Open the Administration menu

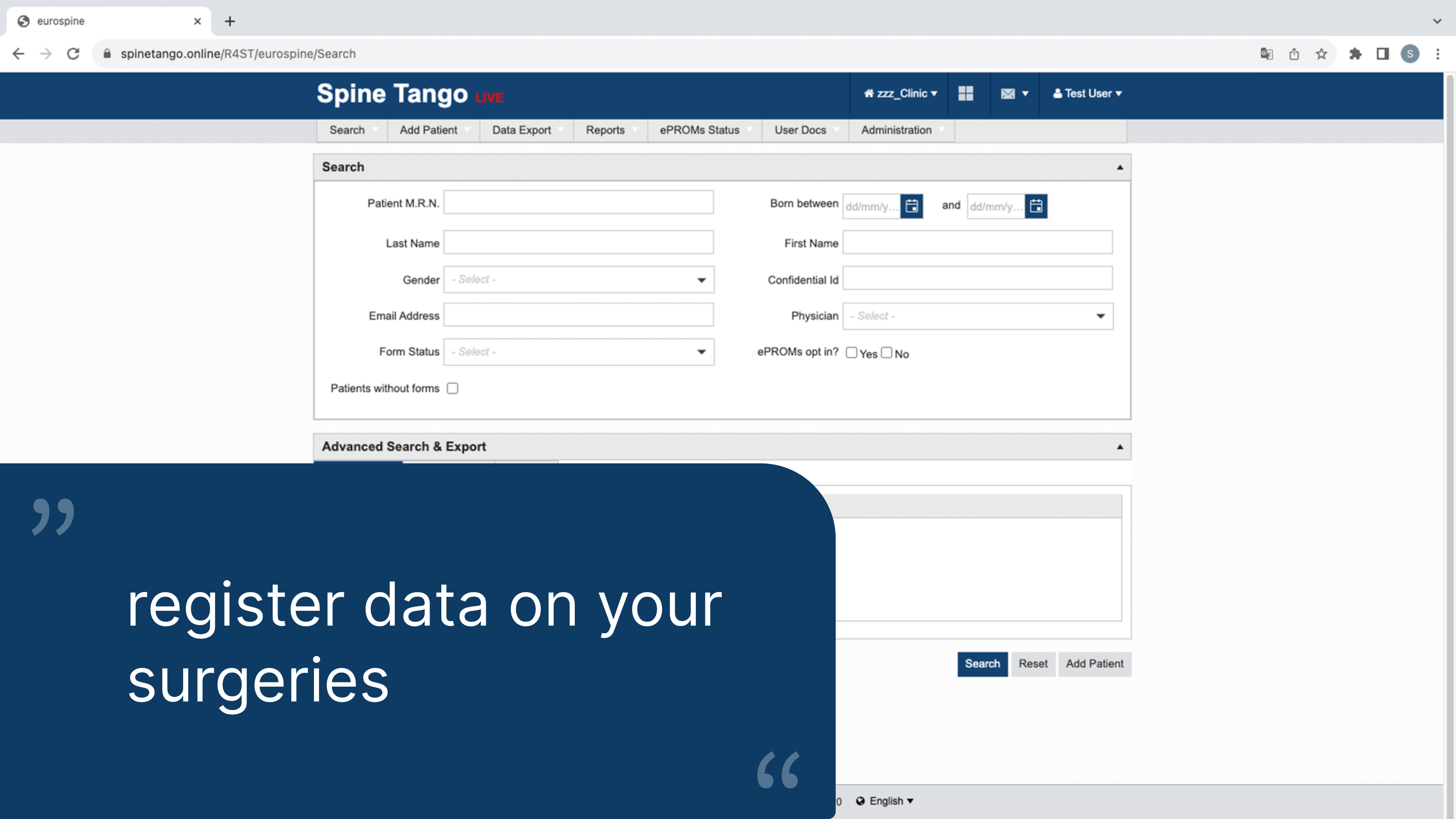pyautogui.click(x=896, y=130)
